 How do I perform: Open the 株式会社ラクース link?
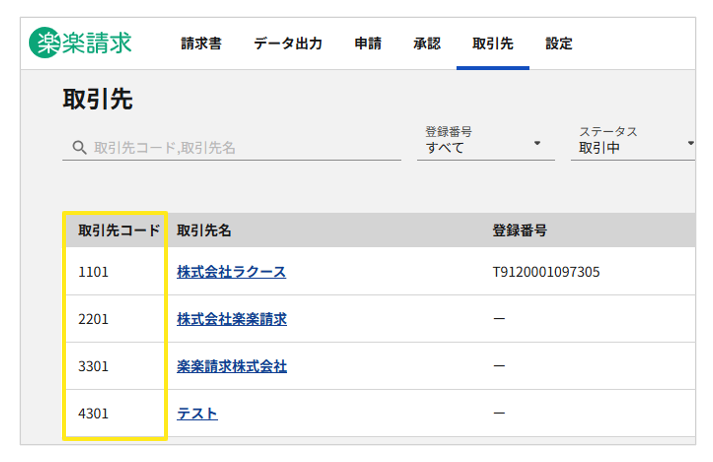click(x=231, y=272)
